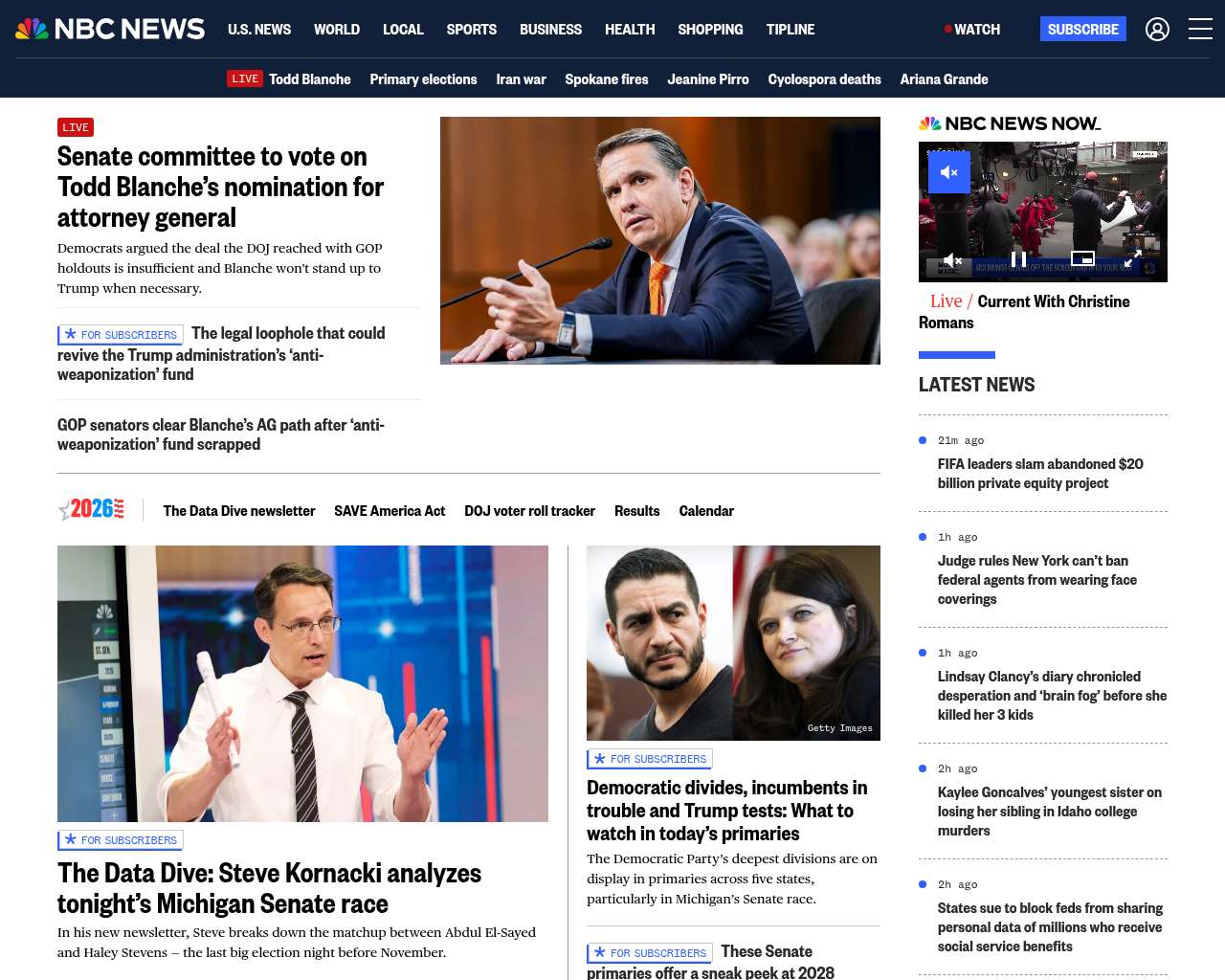Open the States sue to block feds story
Screen dimensions: 1225x980
coord(1051,927)
